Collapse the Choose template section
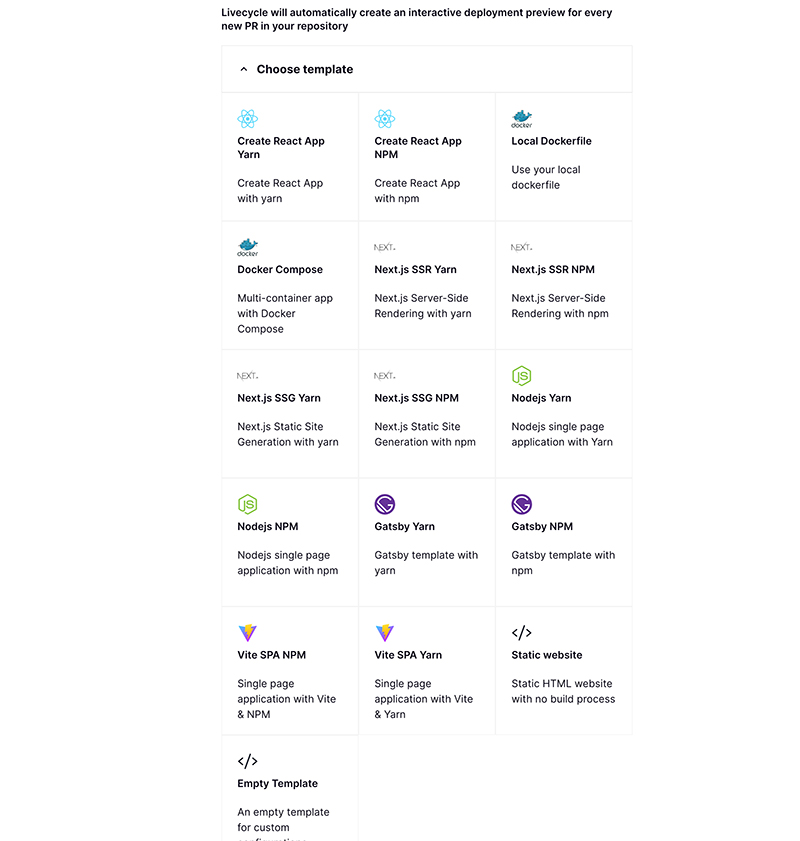This screenshot has height=841, width=800. tap(244, 69)
